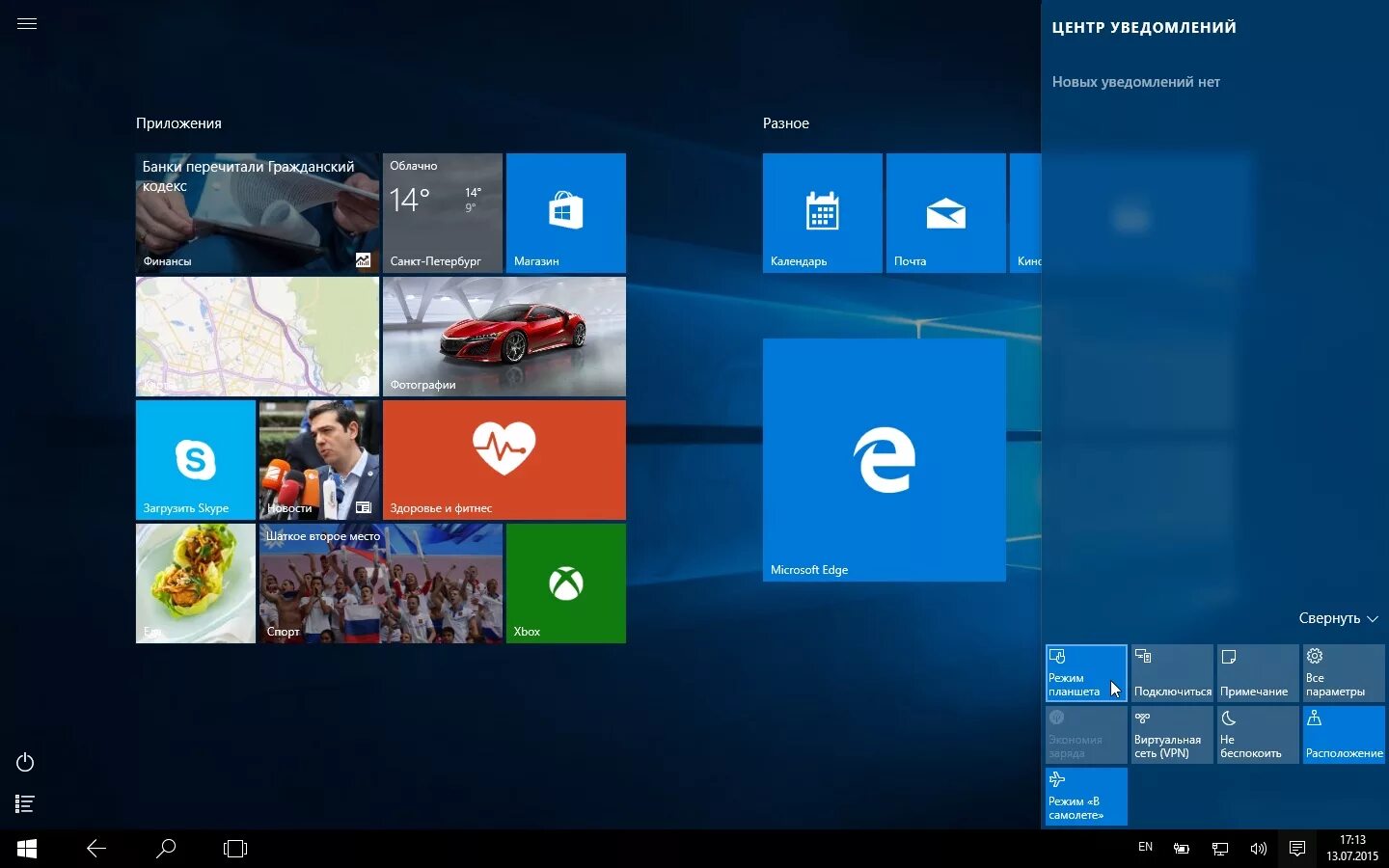Open the Новости news tile

pos(319,460)
